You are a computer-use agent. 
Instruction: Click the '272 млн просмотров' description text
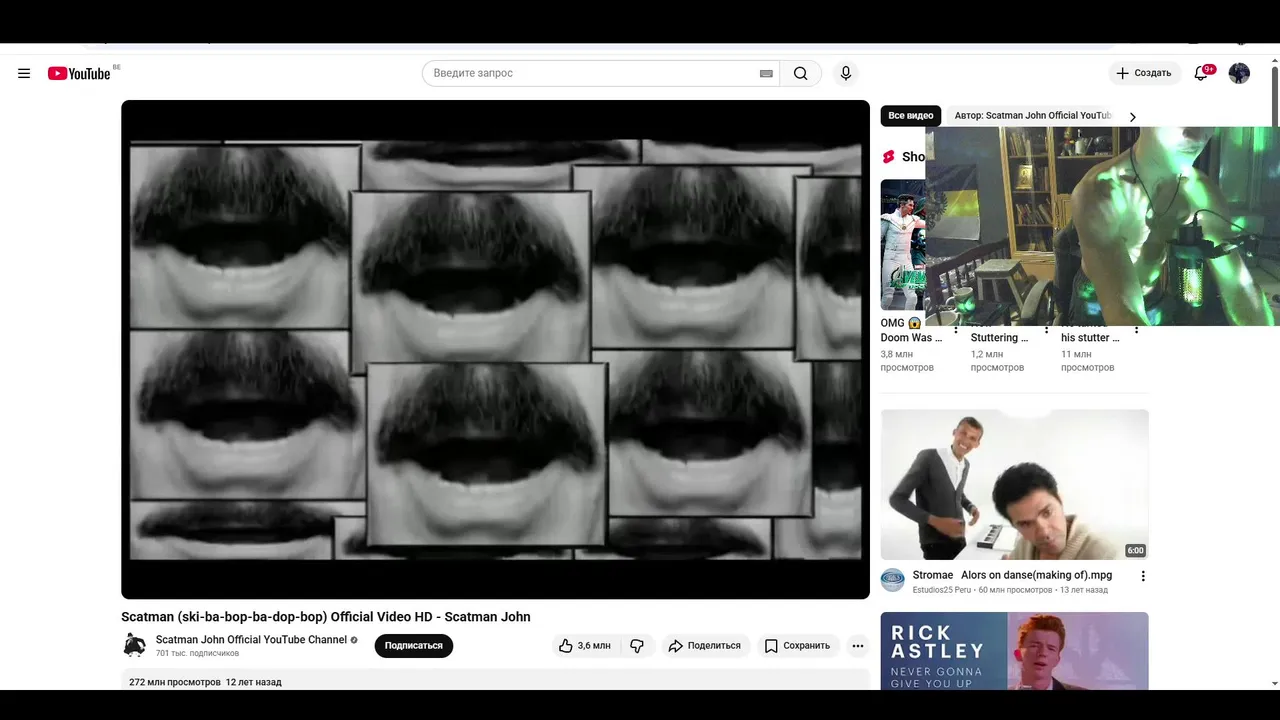(175, 682)
